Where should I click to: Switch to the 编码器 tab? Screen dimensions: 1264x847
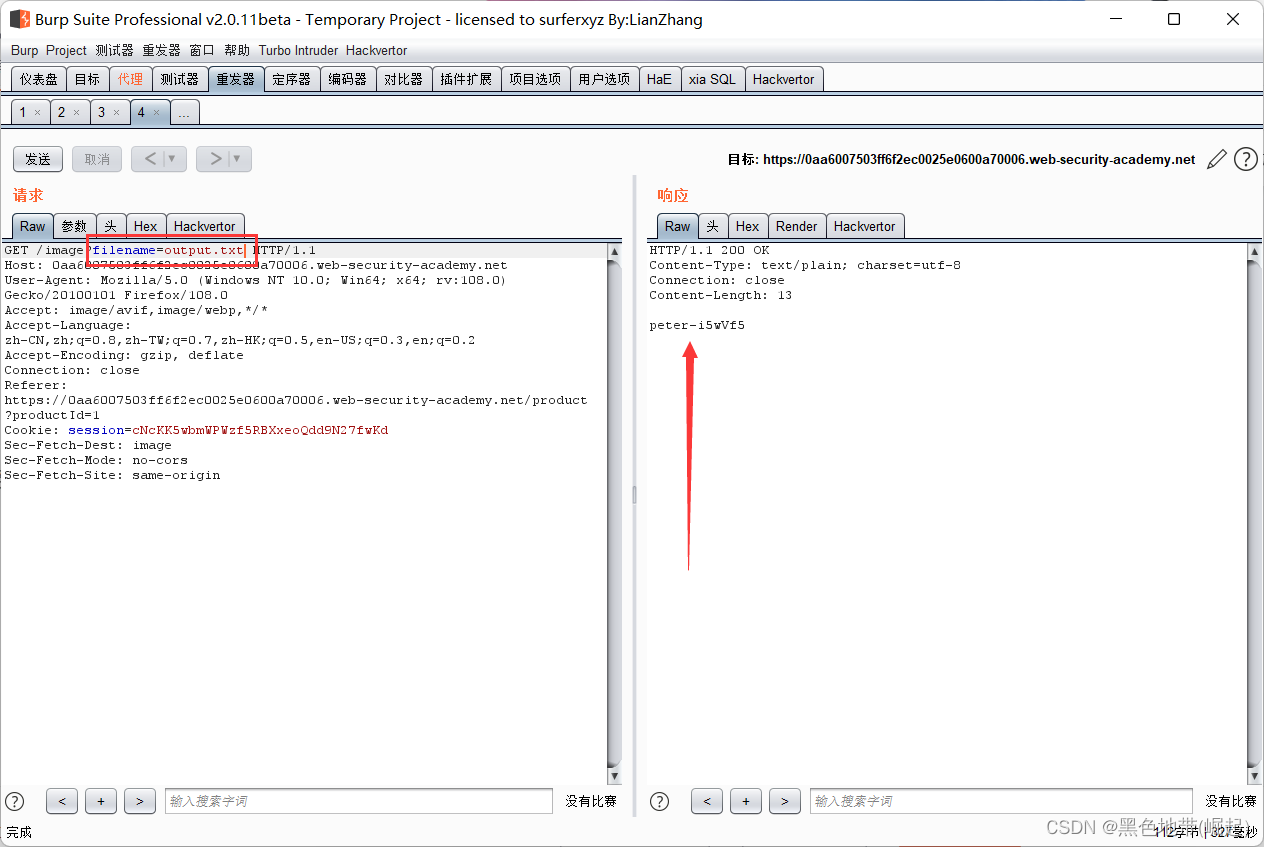(348, 79)
